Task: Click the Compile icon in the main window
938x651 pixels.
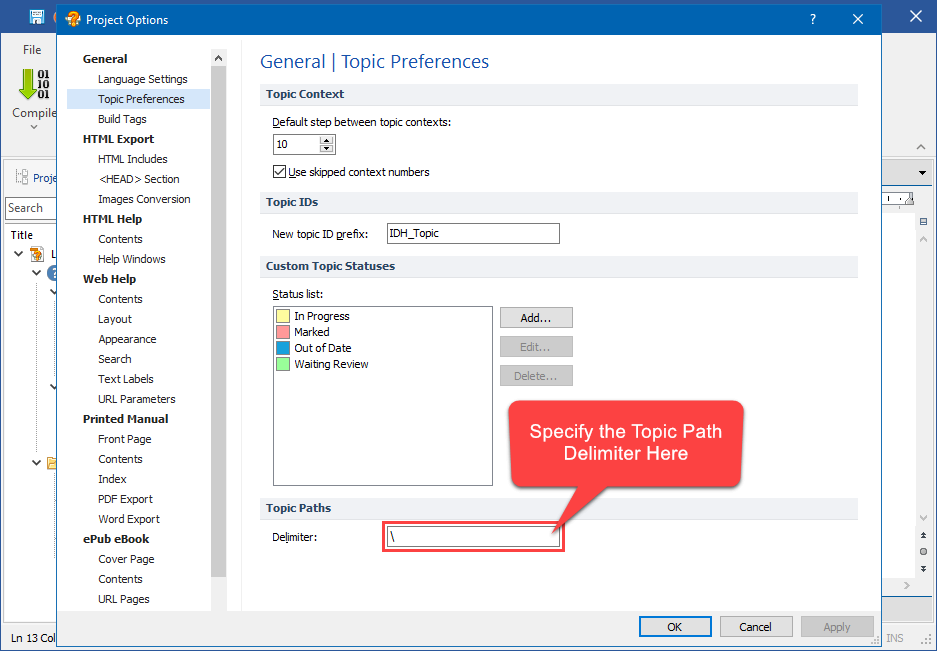Action: pos(34,84)
